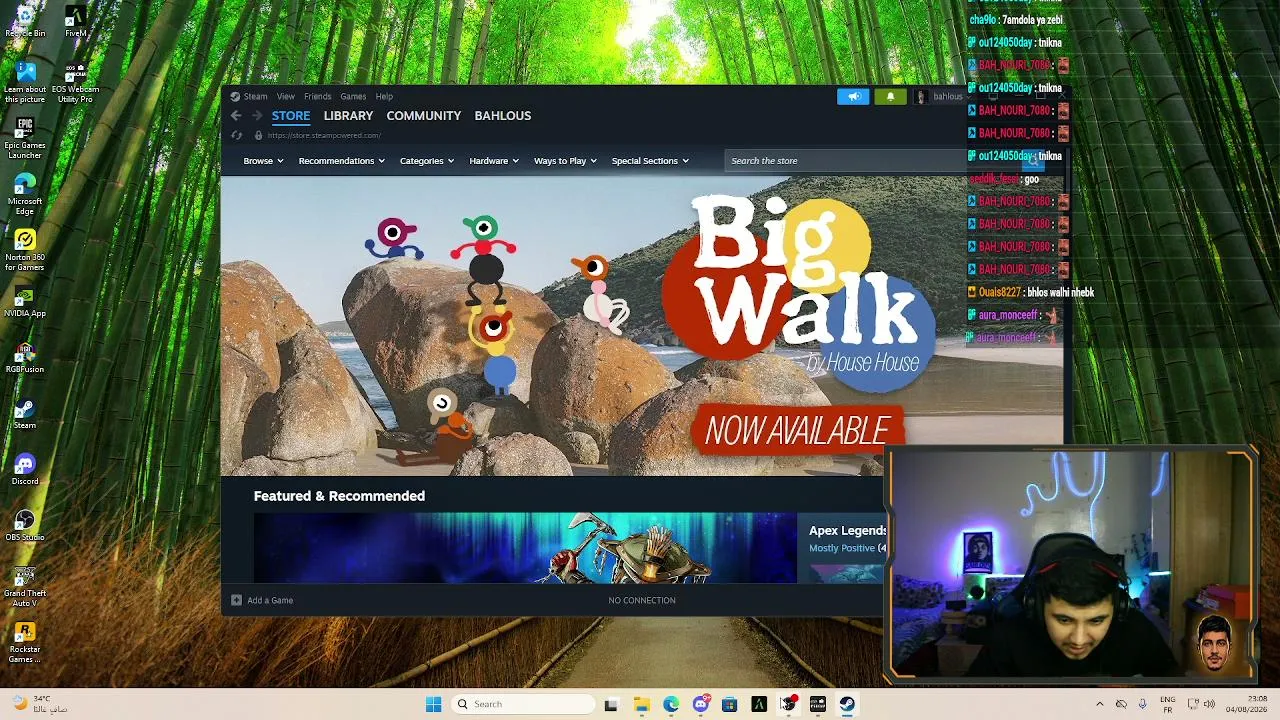Go back using Steam's back arrow
1280x720 pixels.
pyautogui.click(x=236, y=116)
